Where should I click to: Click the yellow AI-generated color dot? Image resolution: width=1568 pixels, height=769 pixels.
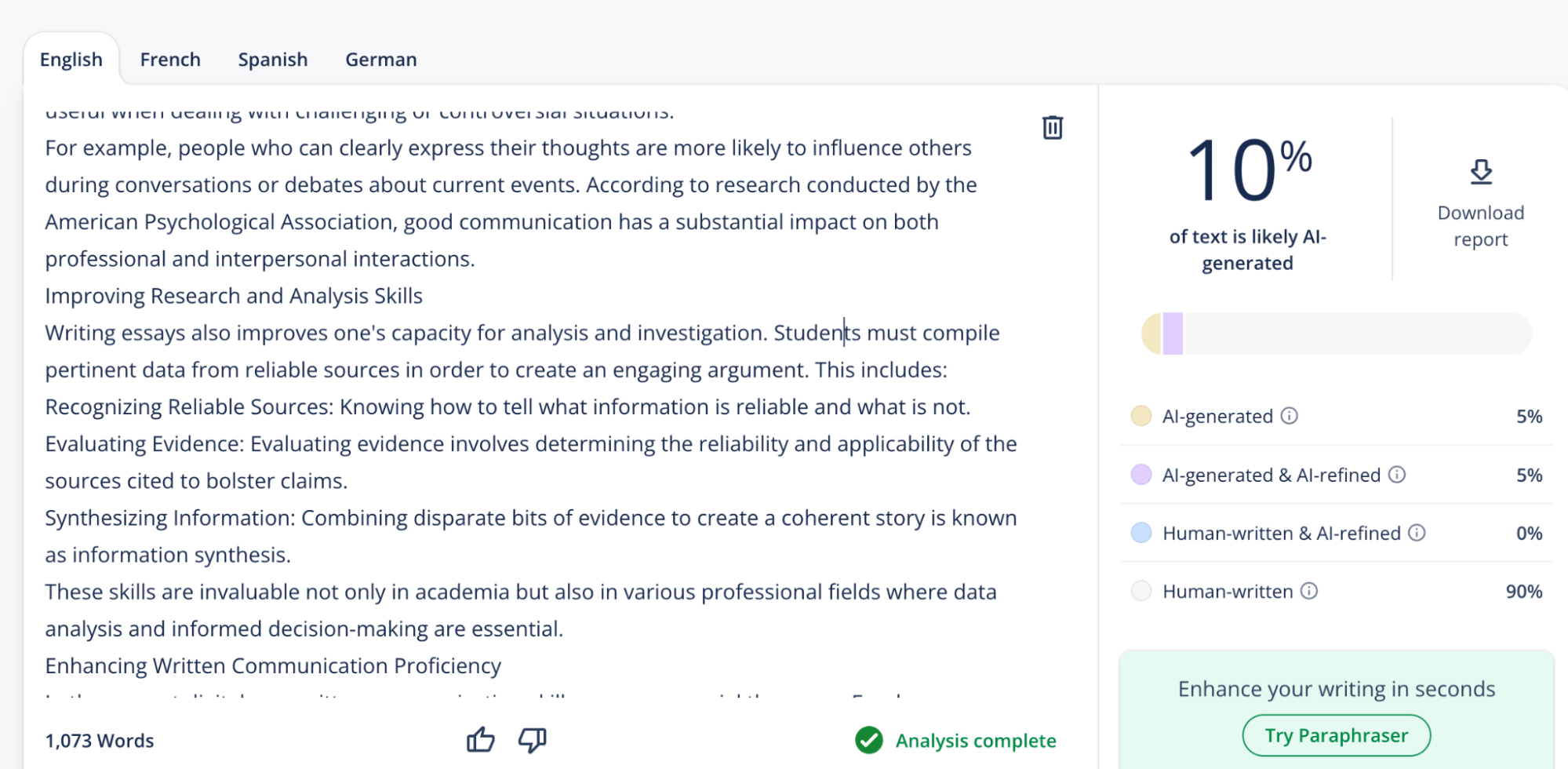click(1141, 416)
